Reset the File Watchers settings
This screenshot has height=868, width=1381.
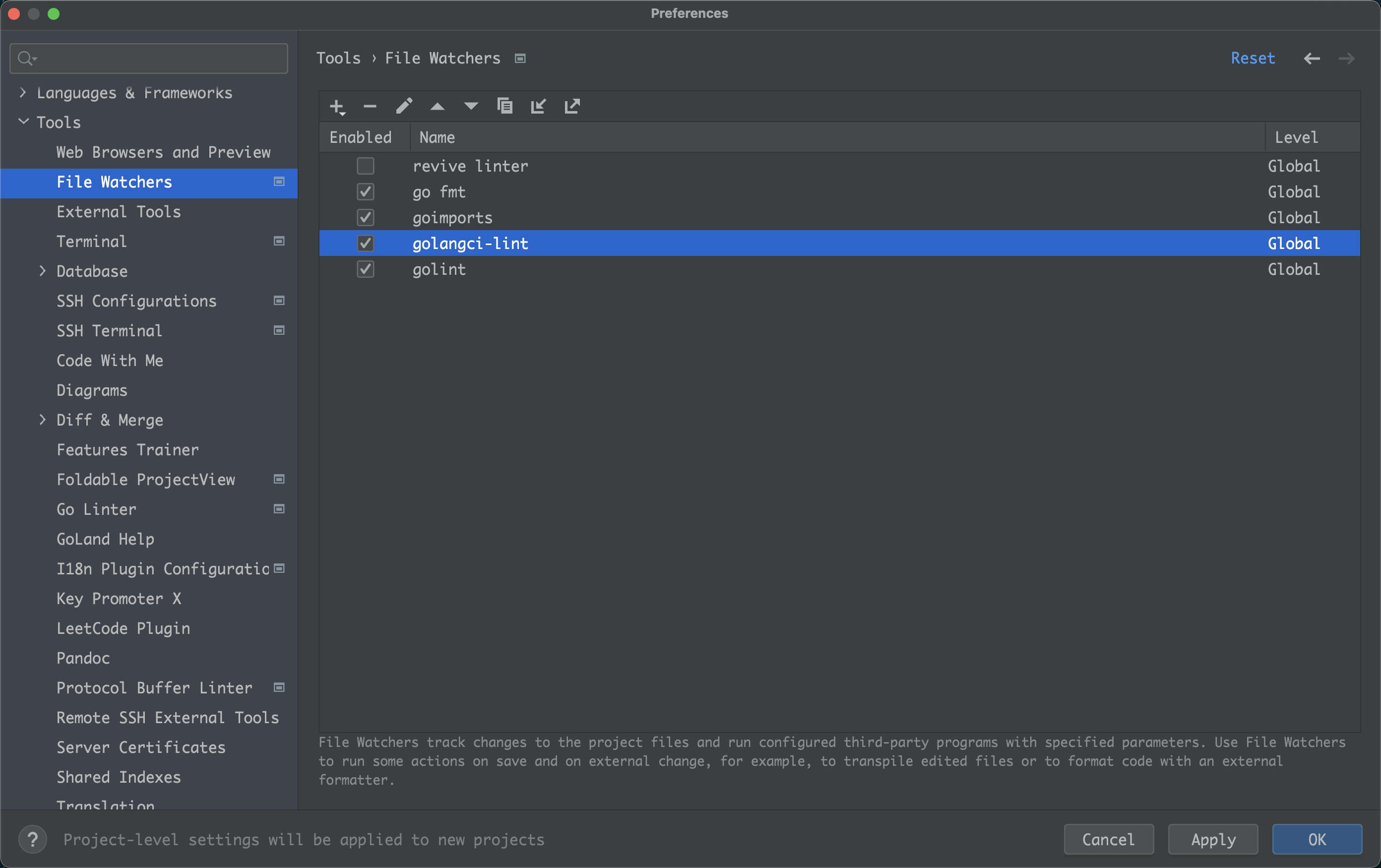(x=1253, y=58)
